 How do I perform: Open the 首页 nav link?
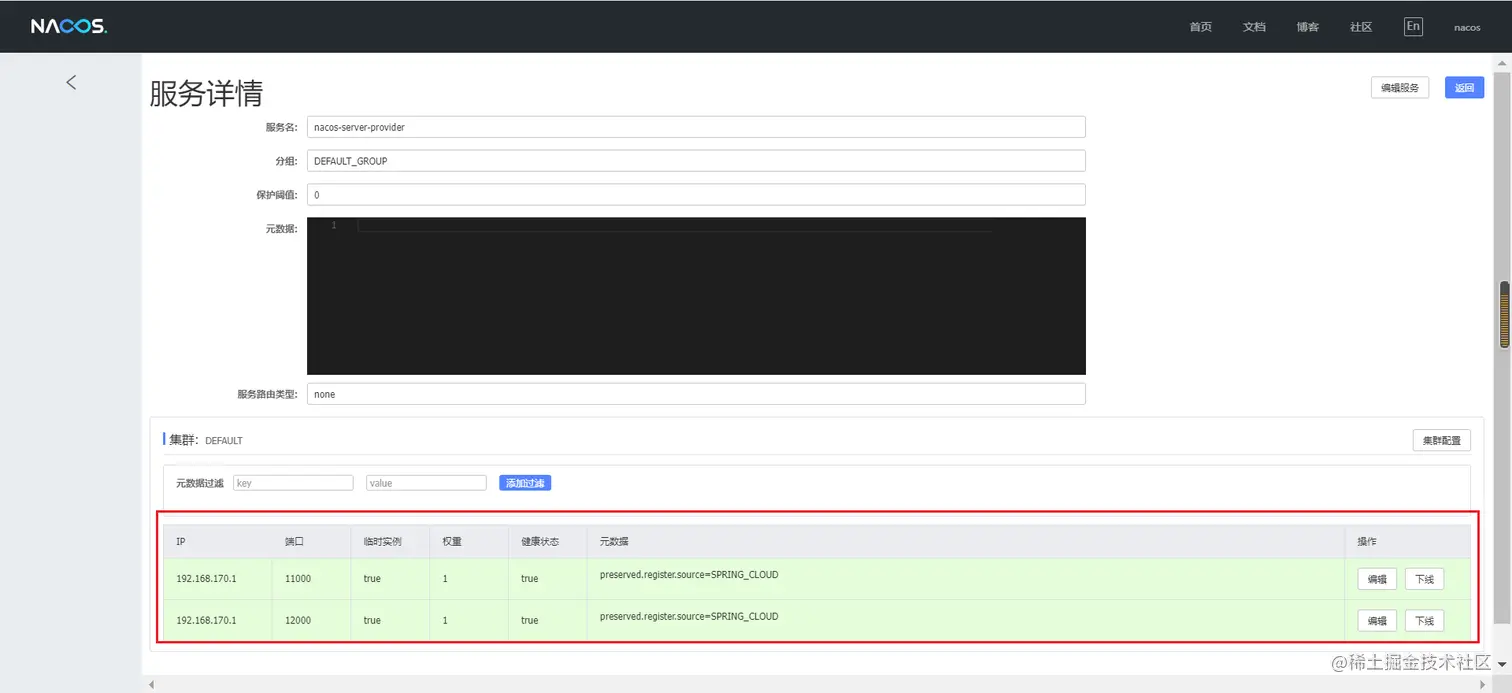coord(1201,27)
